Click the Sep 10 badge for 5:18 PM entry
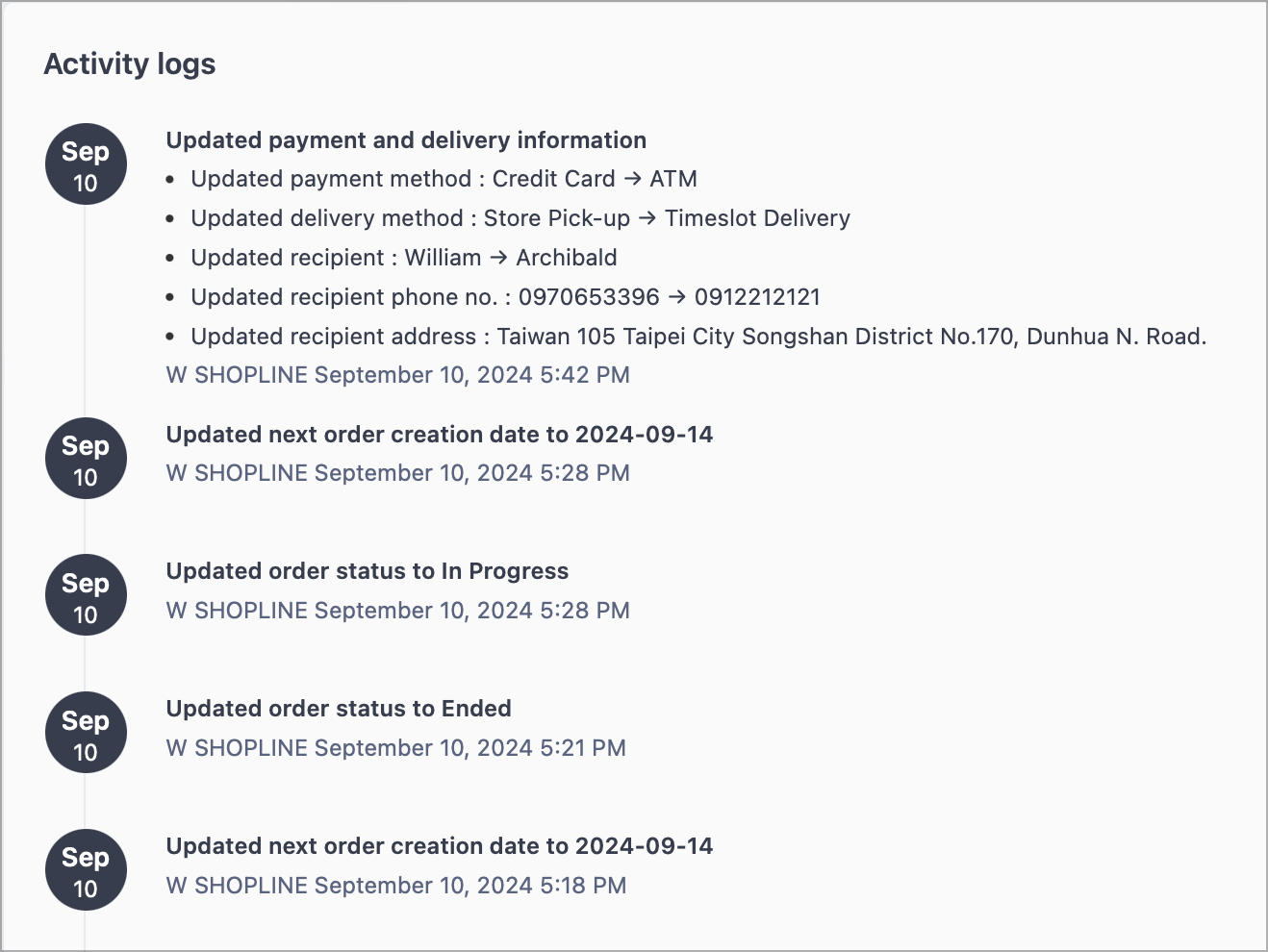 click(x=86, y=870)
